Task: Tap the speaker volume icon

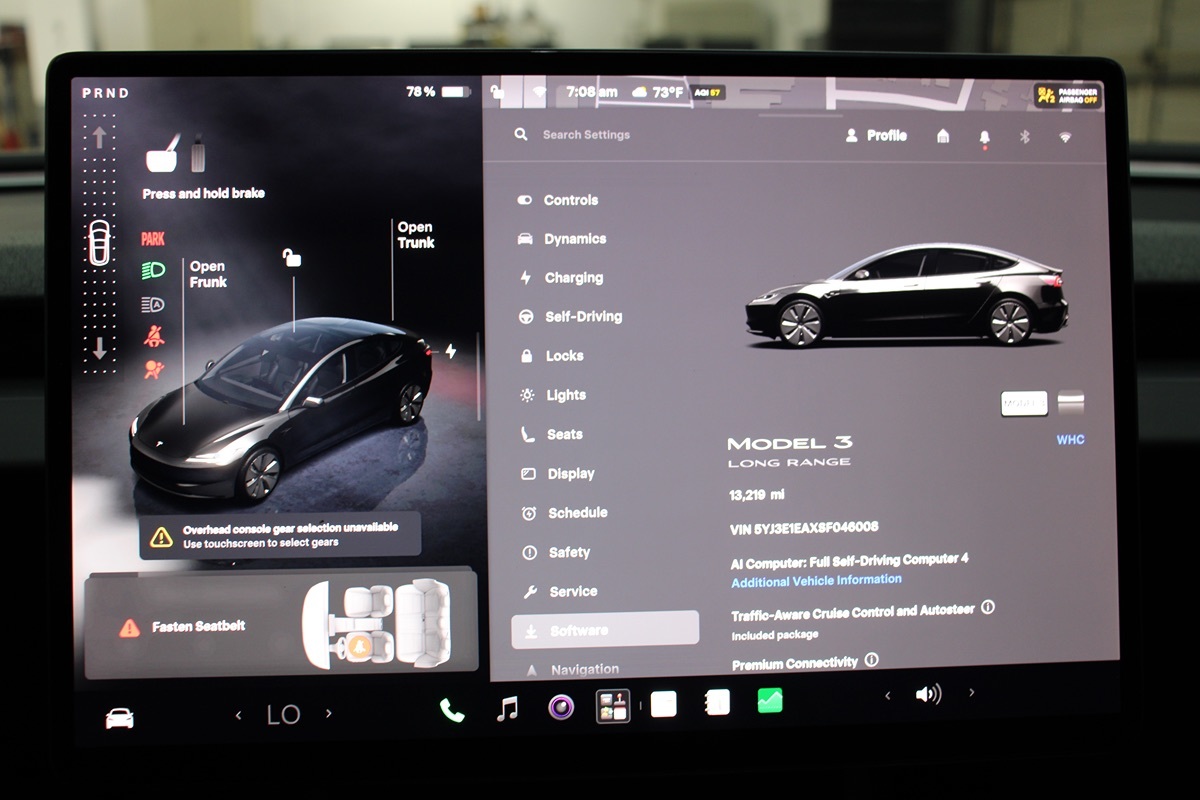Action: tap(928, 694)
